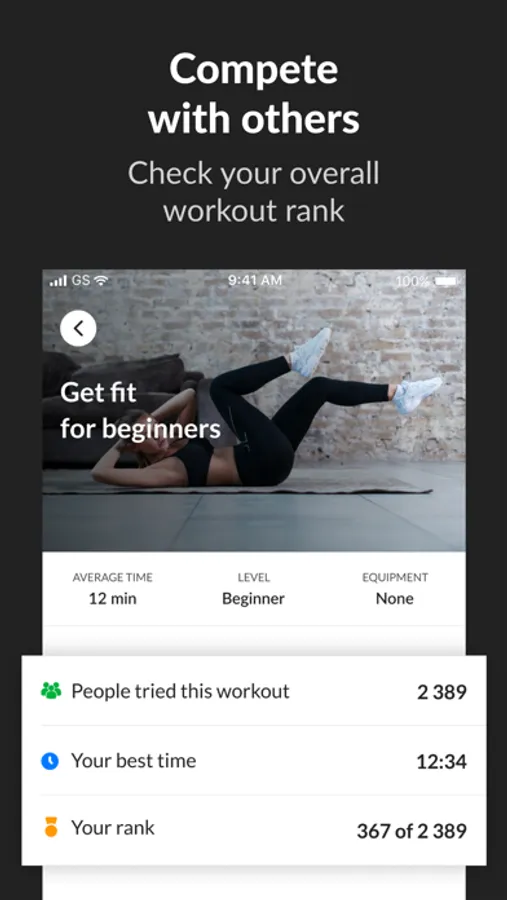Tap the Get fit for beginners title
Viewport: 507px width, 900px height.
[140, 411]
